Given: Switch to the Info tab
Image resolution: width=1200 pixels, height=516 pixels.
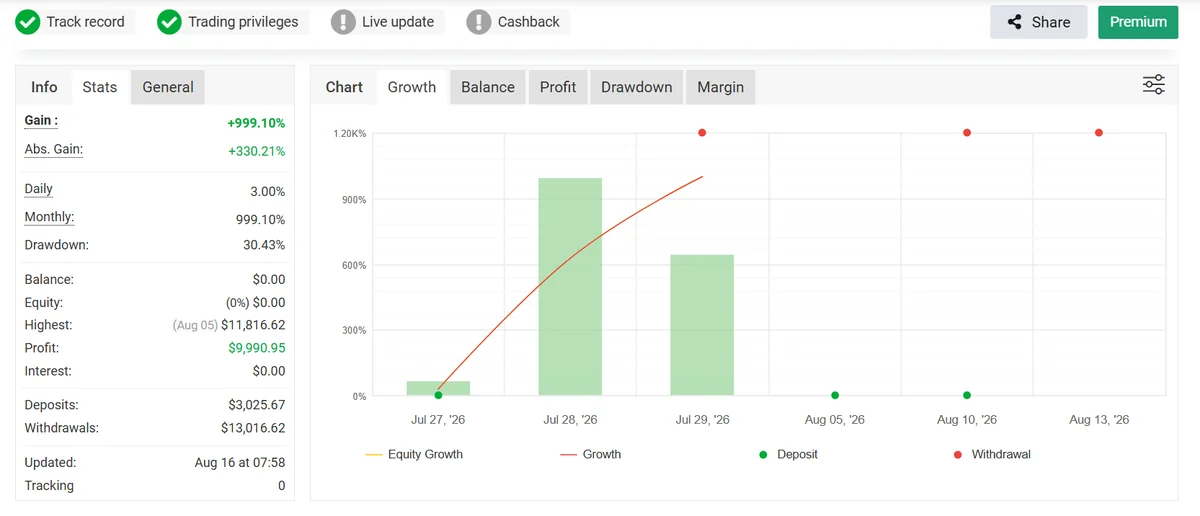Looking at the screenshot, I should [44, 87].
